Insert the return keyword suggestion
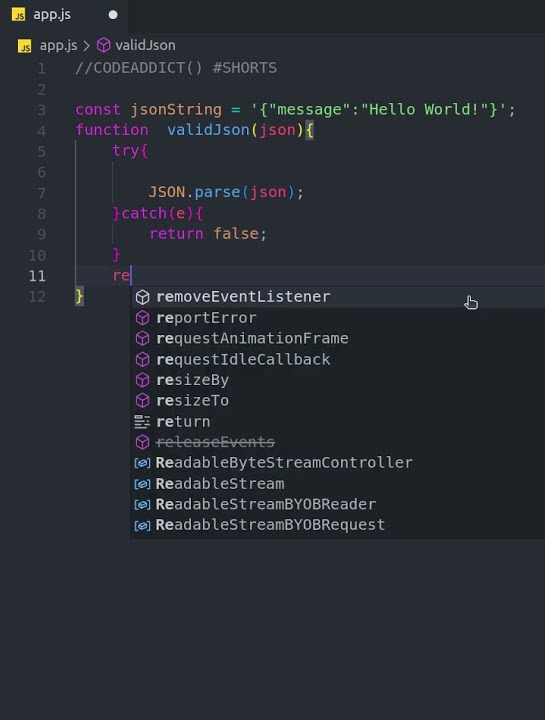The width and height of the screenshot is (545, 720). (337, 422)
